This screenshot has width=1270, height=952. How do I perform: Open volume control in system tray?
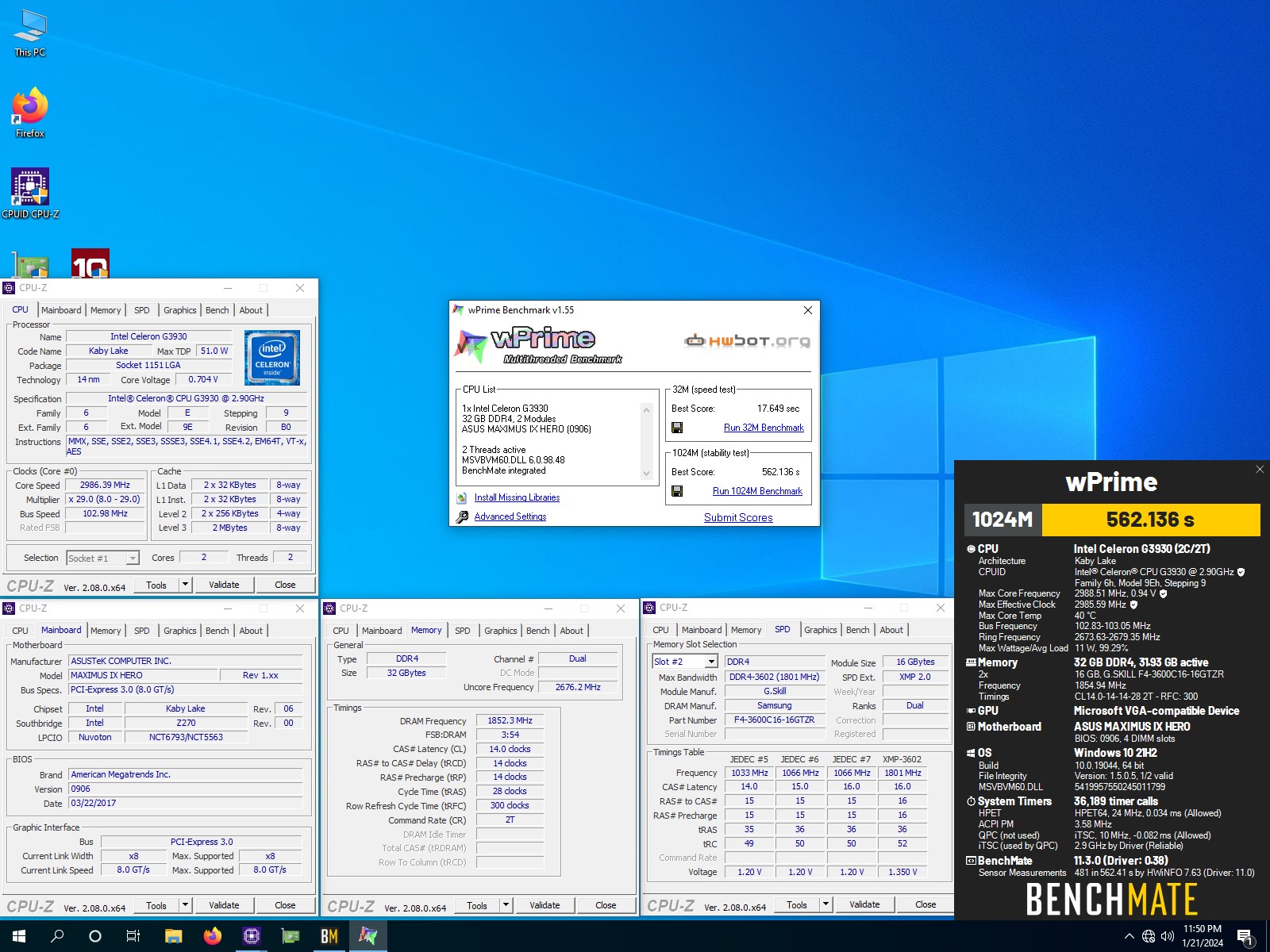click(x=1168, y=936)
